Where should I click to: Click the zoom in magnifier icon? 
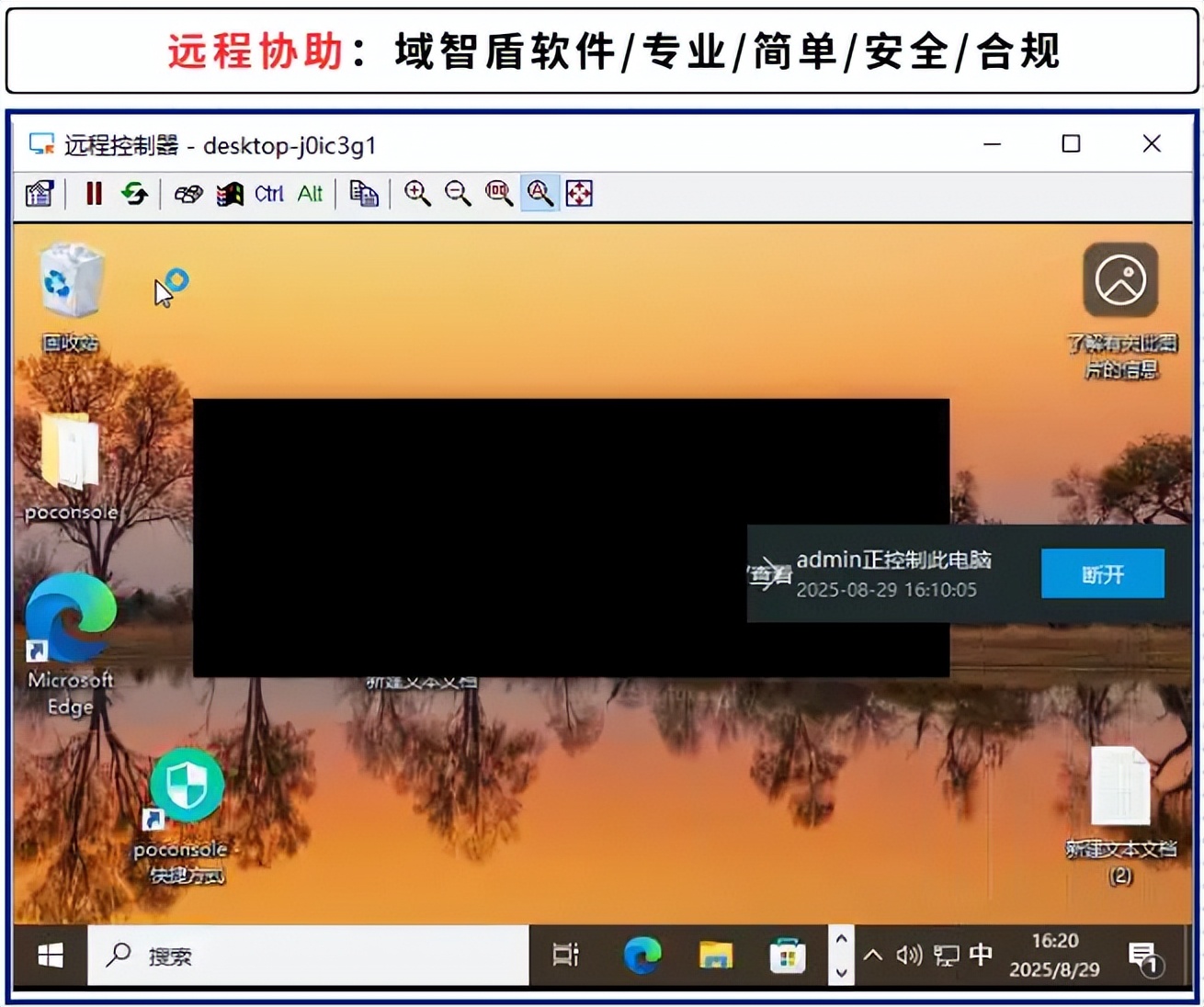pyautogui.click(x=418, y=193)
